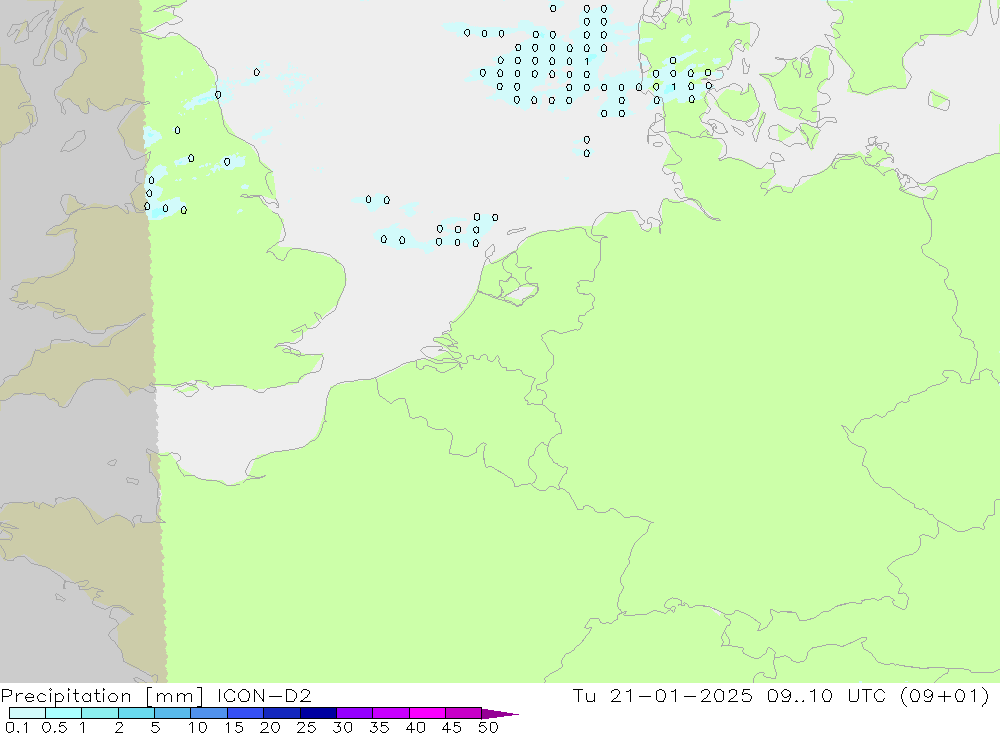Click the lightest 0.1–0.5 mm legend swatch
This screenshot has height=733, width=1000.
[x=27, y=713]
